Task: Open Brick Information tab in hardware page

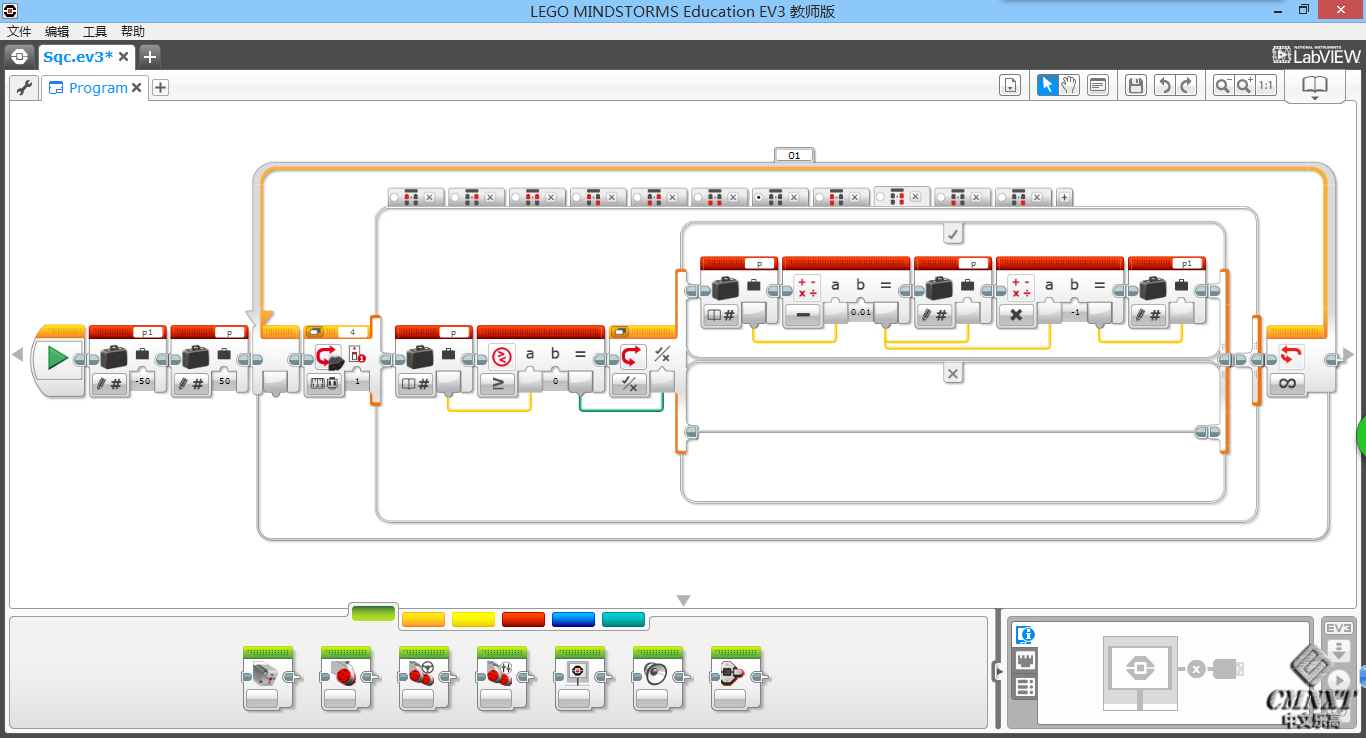Action: click(1025, 635)
